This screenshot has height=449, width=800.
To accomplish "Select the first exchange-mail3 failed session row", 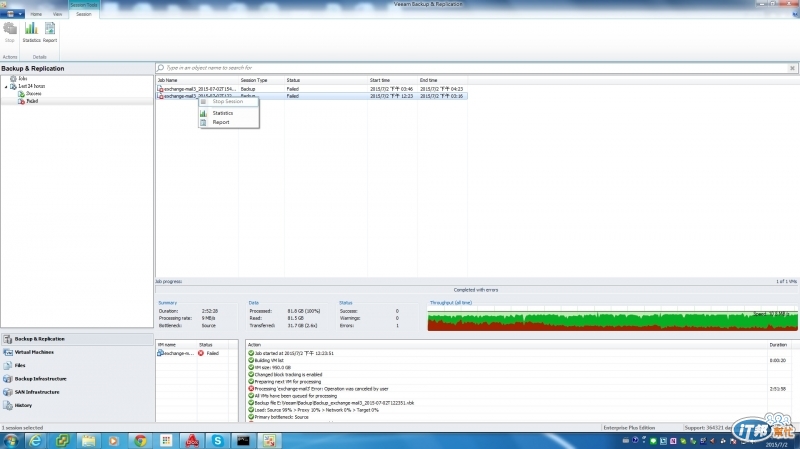I will 311,89.
